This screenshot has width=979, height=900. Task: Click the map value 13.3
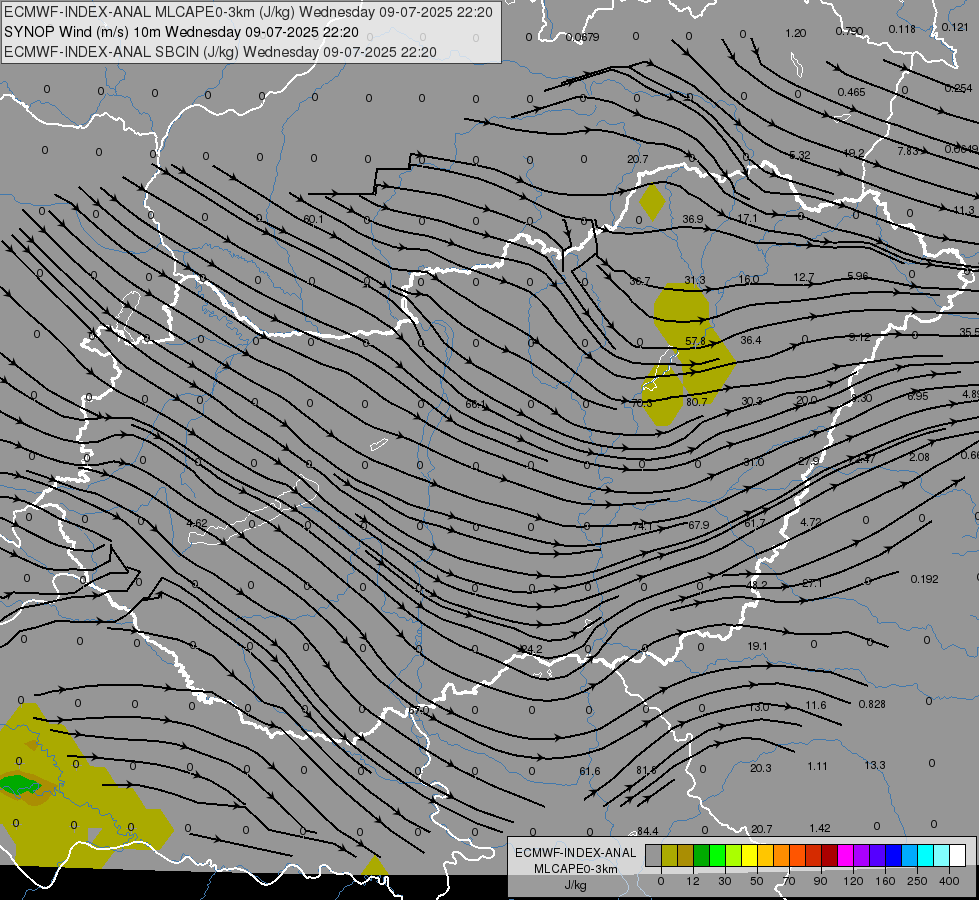pos(875,765)
